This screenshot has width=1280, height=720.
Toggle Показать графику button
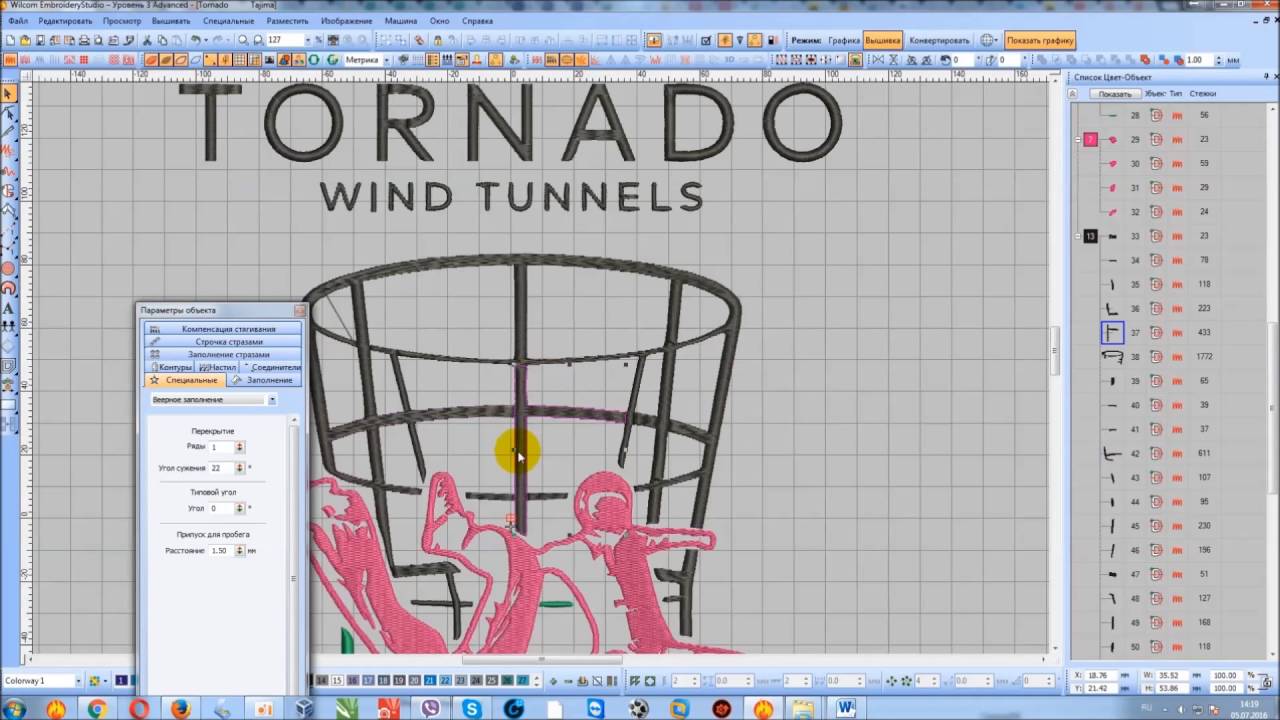1040,40
